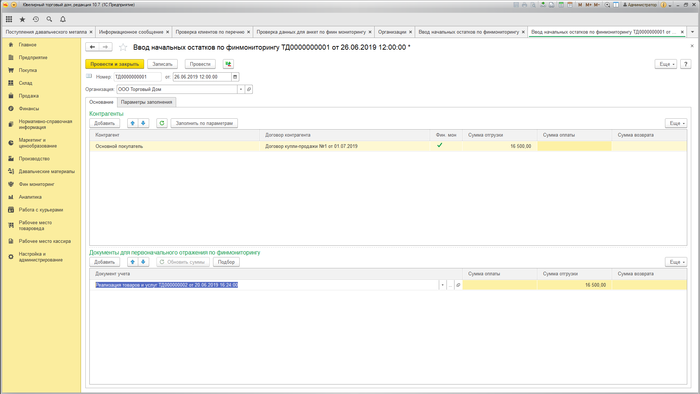
Task: Click Заполнить по параметрам button
Action: pyautogui.click(x=204, y=123)
